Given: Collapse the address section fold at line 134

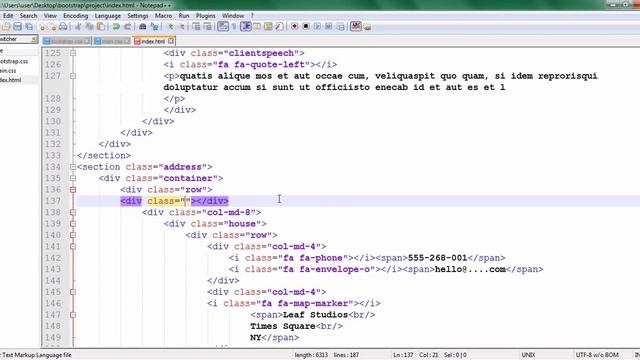Looking at the screenshot, I should 73,167.
